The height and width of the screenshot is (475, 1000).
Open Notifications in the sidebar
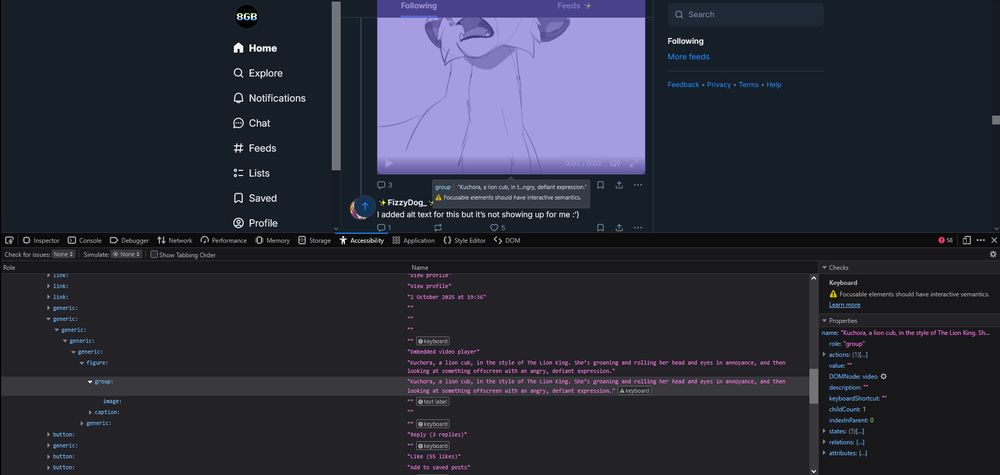pos(269,98)
